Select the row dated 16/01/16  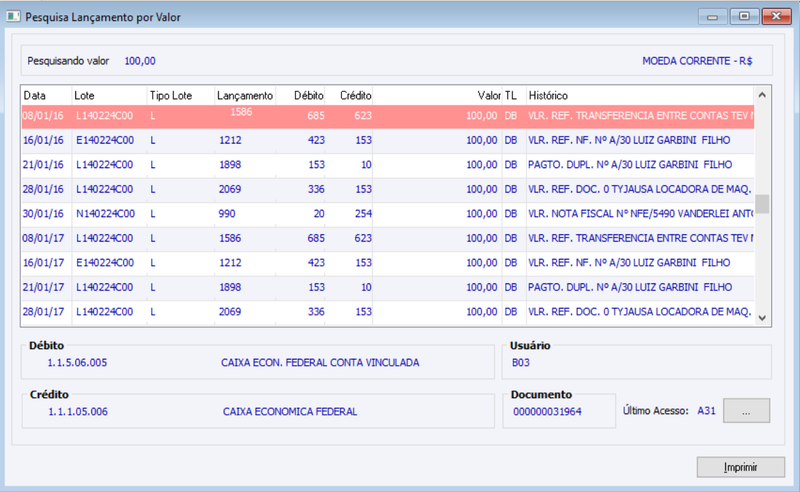click(x=387, y=140)
